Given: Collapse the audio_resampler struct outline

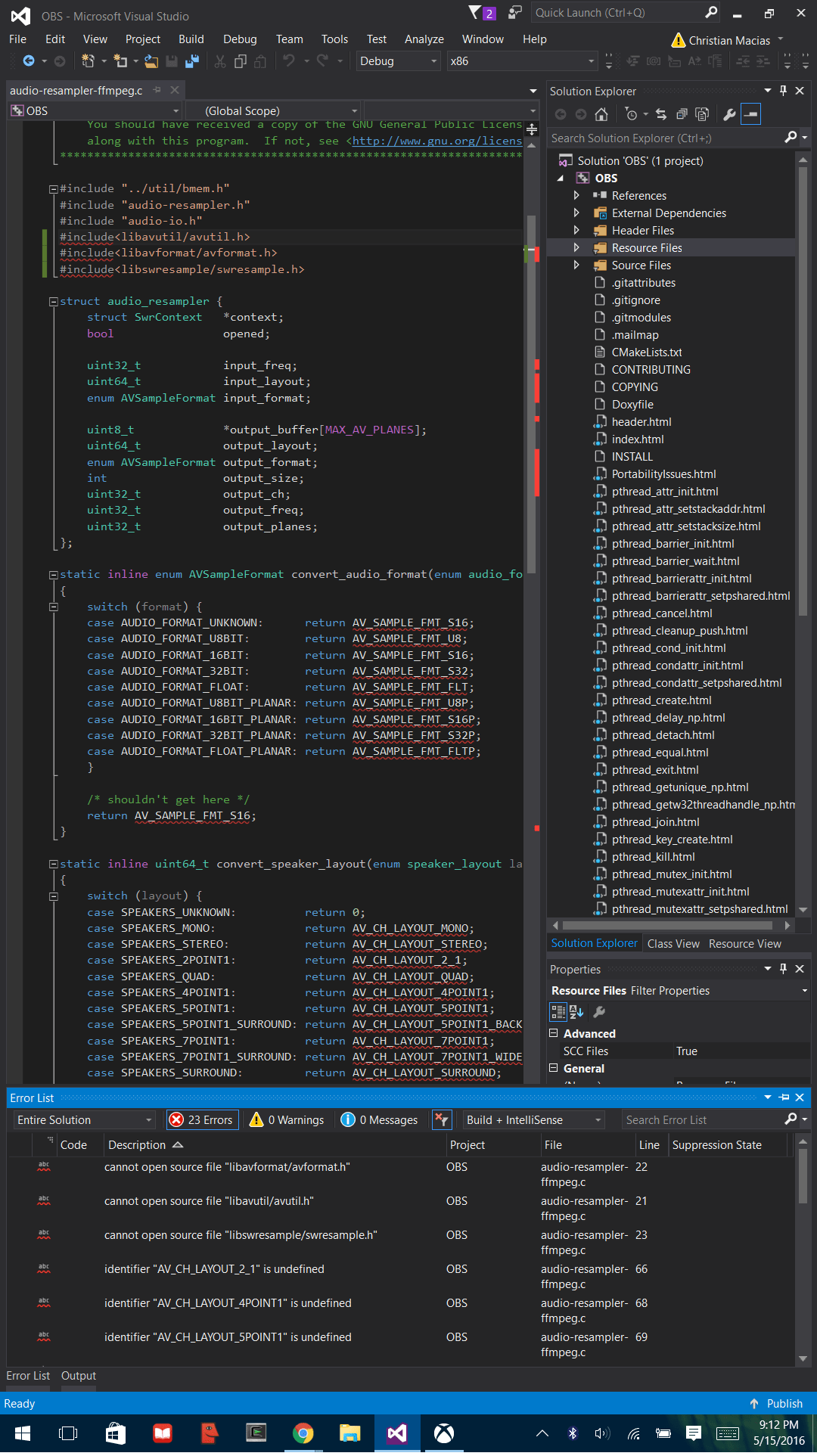Looking at the screenshot, I should [53, 301].
